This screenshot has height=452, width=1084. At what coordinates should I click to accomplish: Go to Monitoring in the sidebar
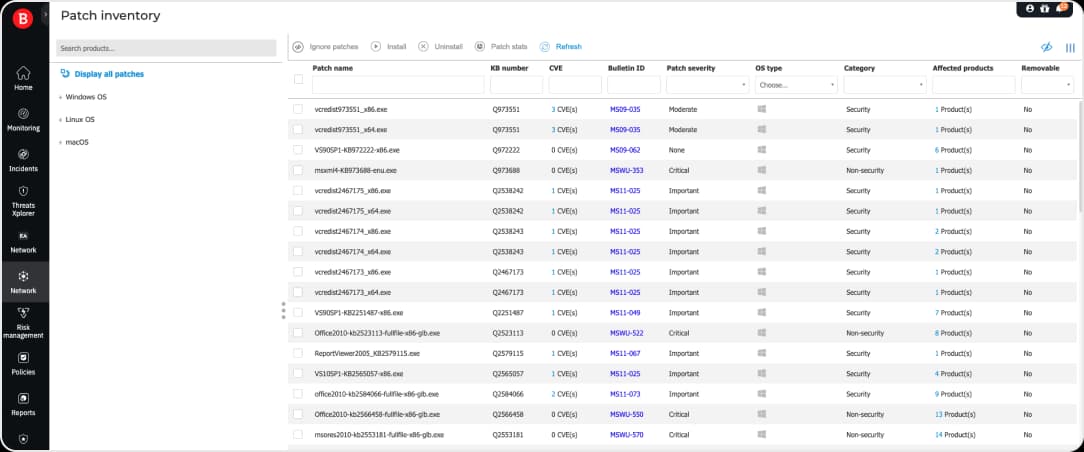[24, 119]
